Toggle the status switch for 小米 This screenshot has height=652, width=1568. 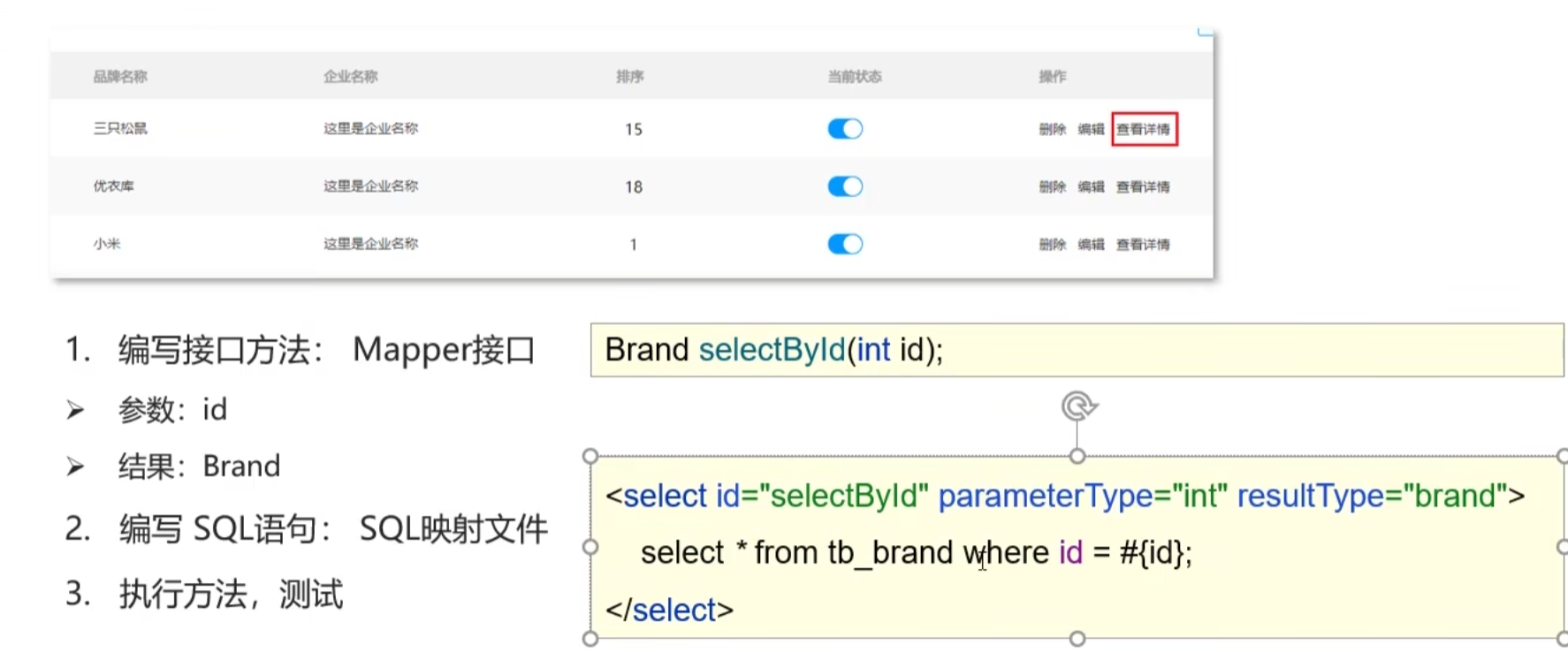[x=845, y=244]
